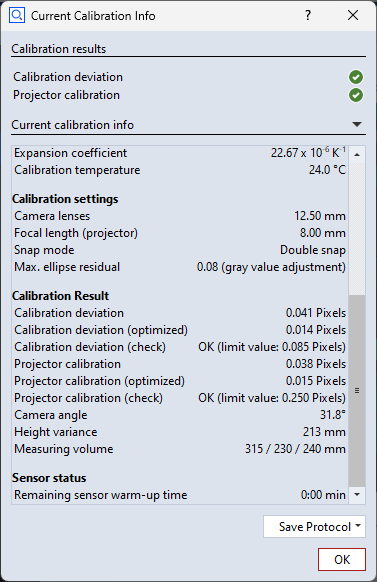Click the Camera lenses 12.50 mm value
This screenshot has width=377, height=582.
320,216
